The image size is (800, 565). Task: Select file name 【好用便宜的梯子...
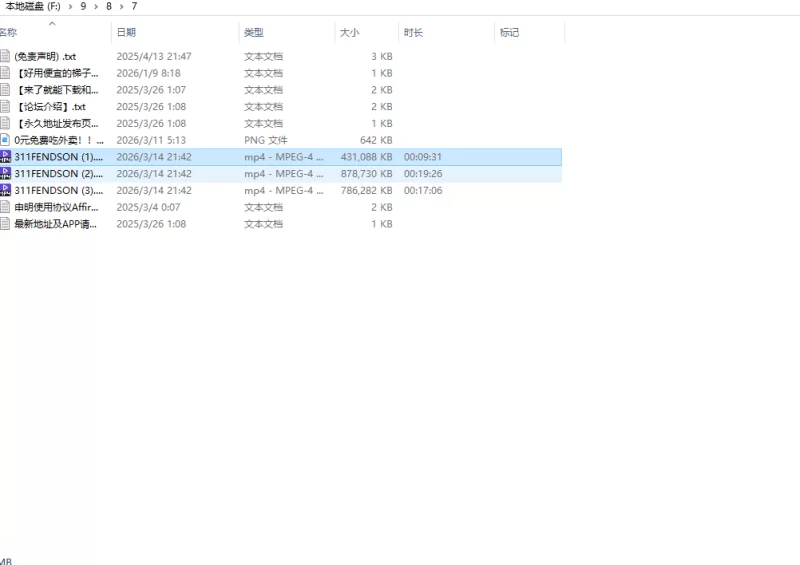pyautogui.click(x=56, y=73)
